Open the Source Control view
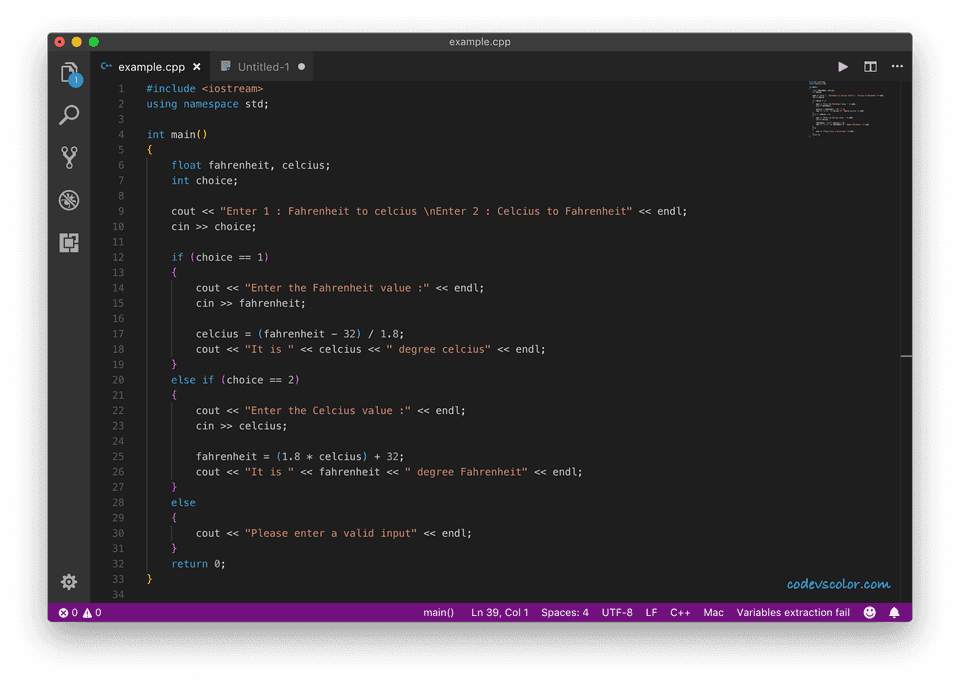 (69, 157)
